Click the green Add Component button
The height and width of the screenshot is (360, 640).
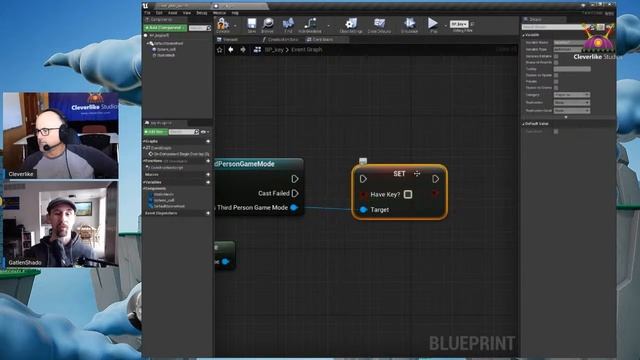[x=165, y=28]
